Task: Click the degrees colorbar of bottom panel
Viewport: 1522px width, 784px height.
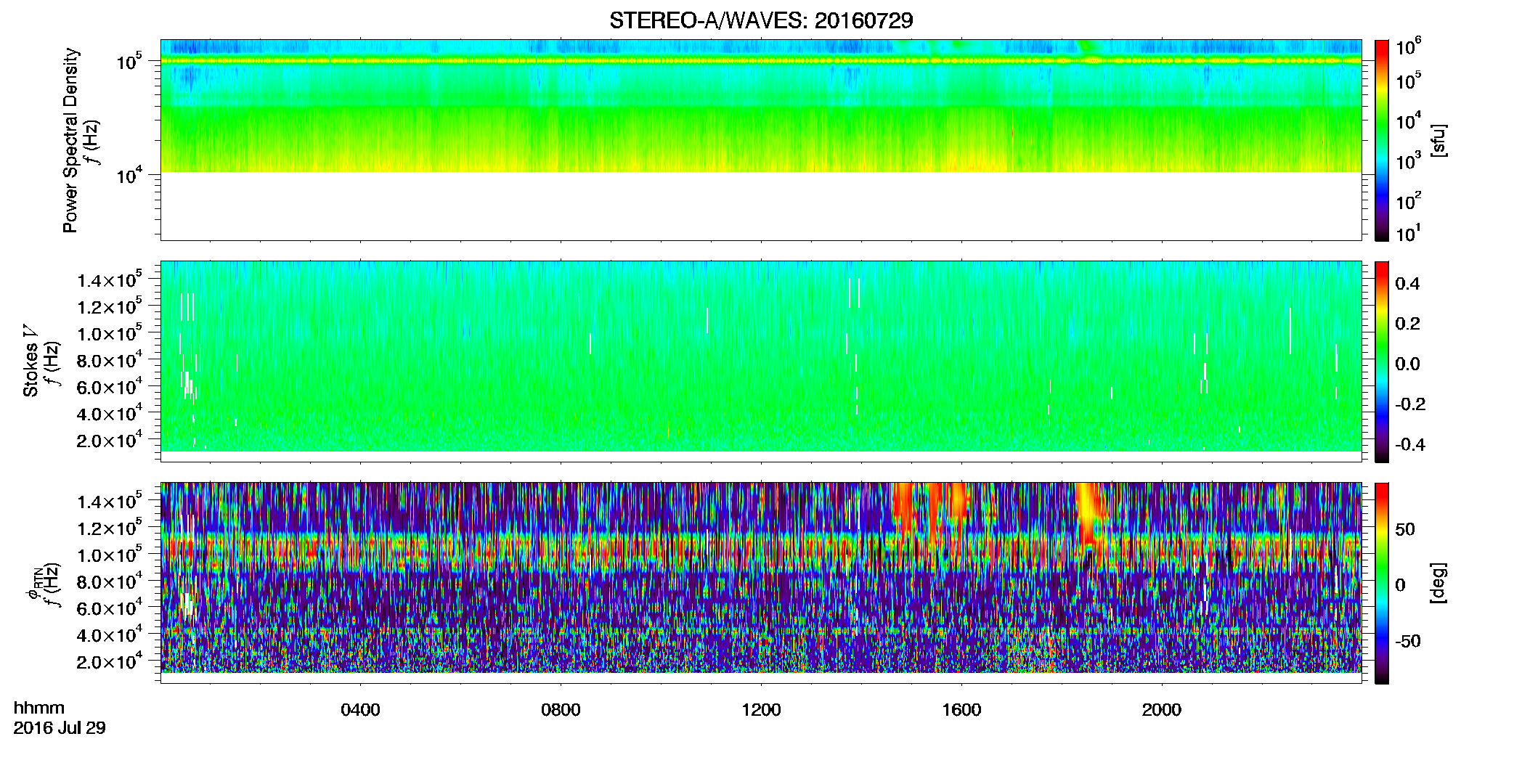Action: point(1382,582)
